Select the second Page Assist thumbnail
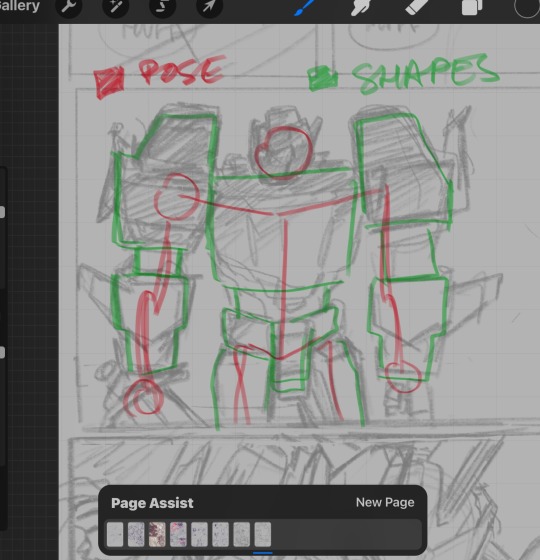The image size is (540, 560). tap(136, 534)
